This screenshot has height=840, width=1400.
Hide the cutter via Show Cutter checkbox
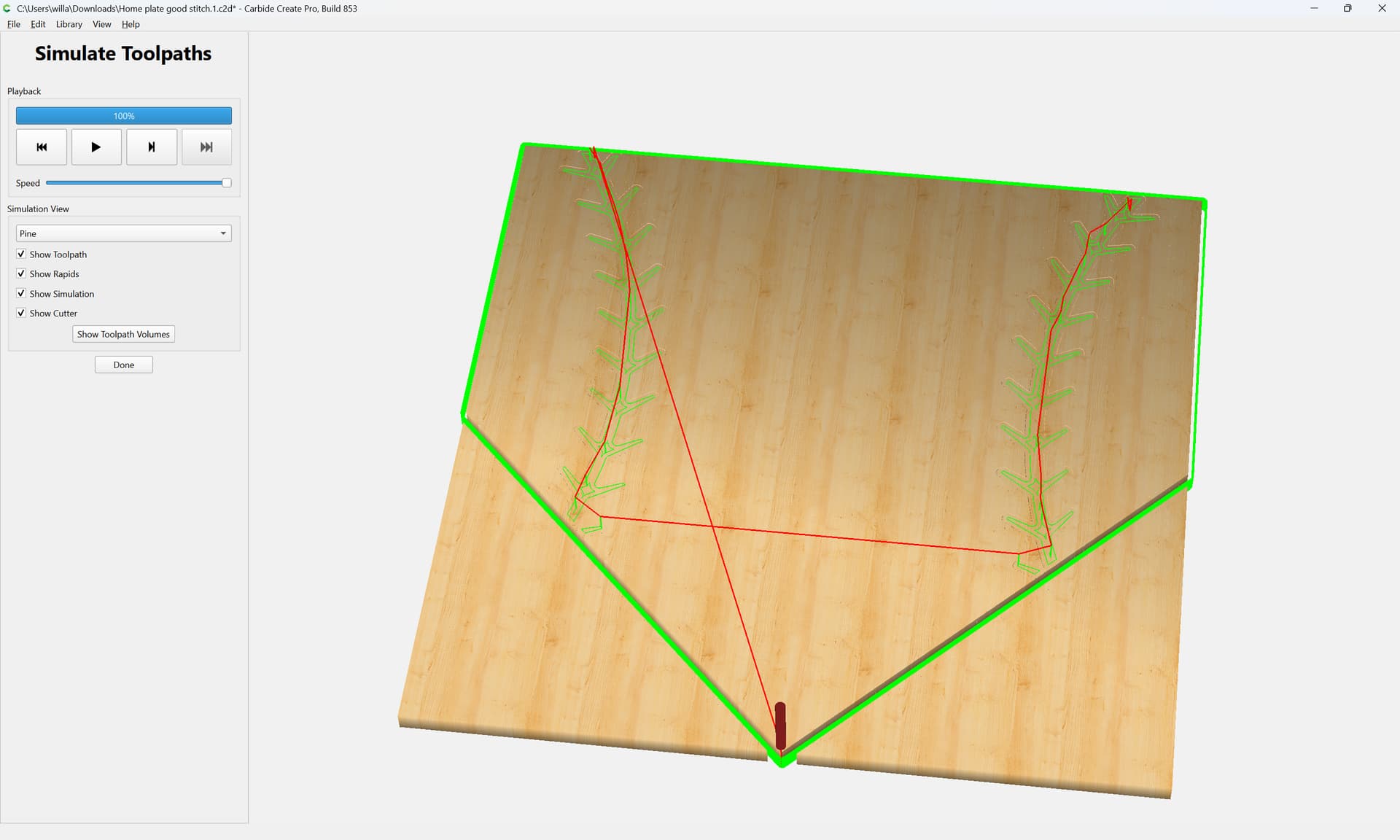pyautogui.click(x=21, y=313)
